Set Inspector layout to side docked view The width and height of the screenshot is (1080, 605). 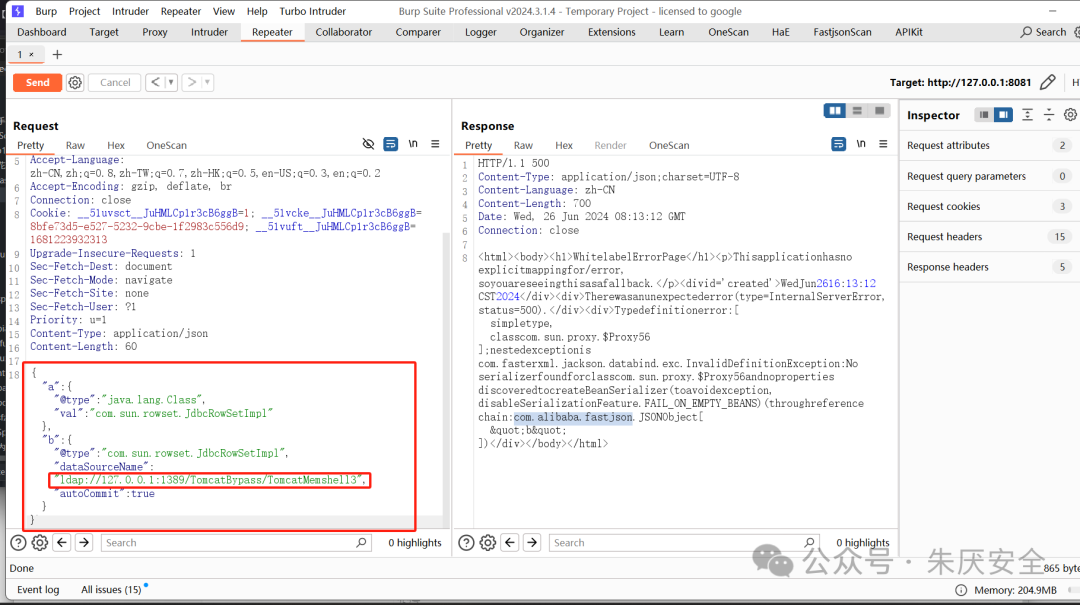tap(1004, 115)
